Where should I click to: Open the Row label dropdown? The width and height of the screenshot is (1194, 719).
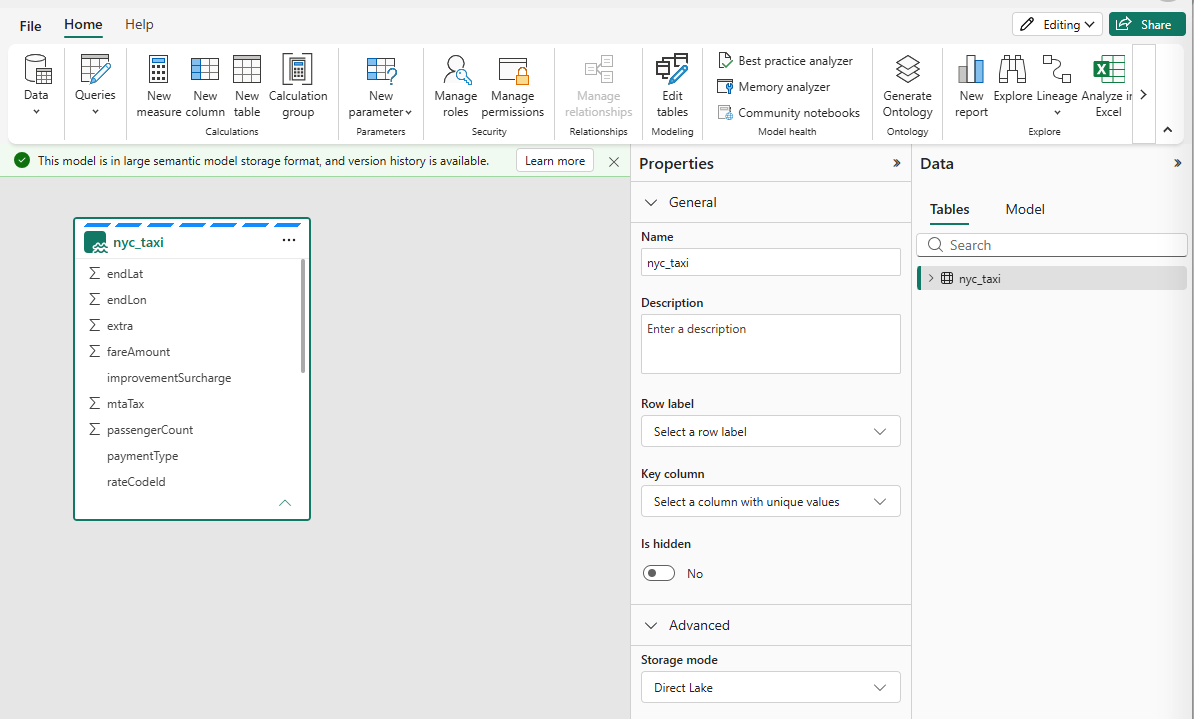771,432
